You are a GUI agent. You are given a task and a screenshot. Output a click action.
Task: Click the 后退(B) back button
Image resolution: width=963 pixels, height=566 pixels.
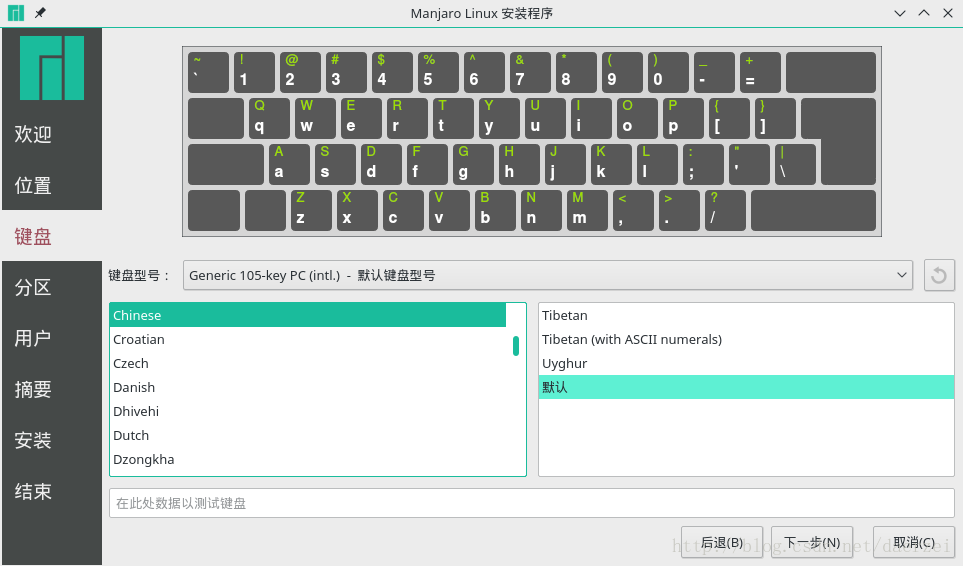(722, 542)
